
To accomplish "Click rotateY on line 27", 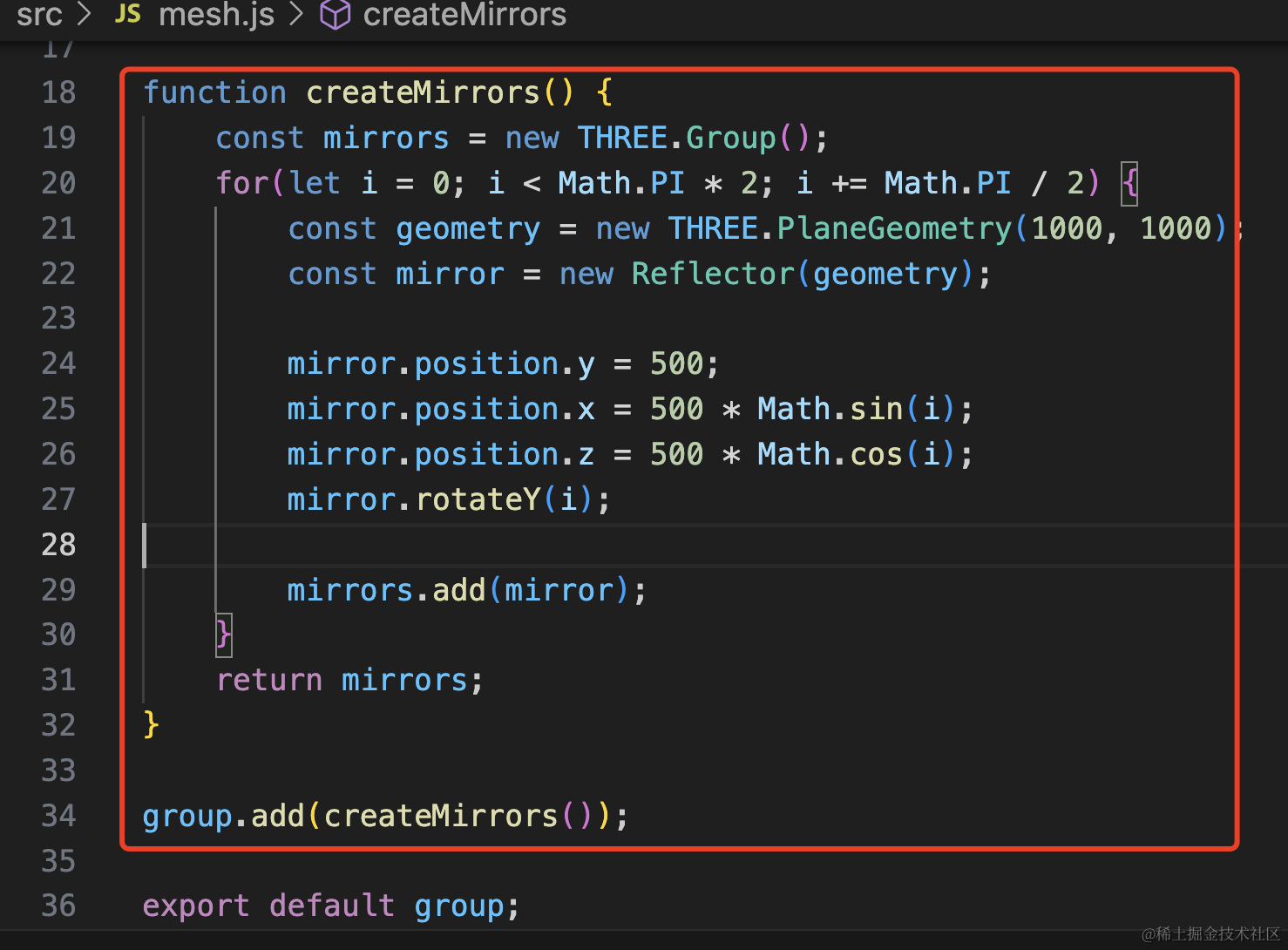I will [x=478, y=500].
